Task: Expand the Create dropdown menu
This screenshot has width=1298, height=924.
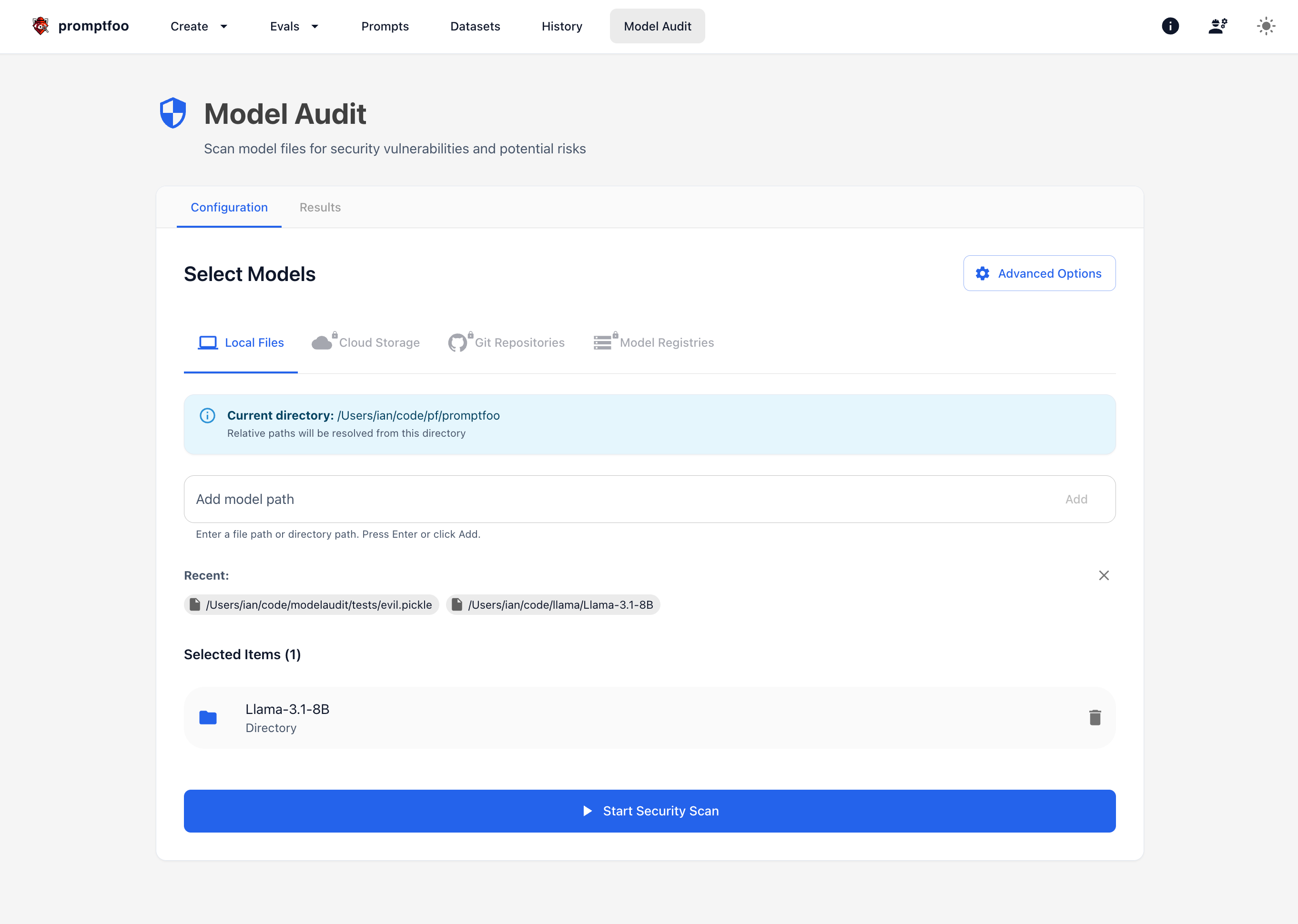Action: (199, 26)
